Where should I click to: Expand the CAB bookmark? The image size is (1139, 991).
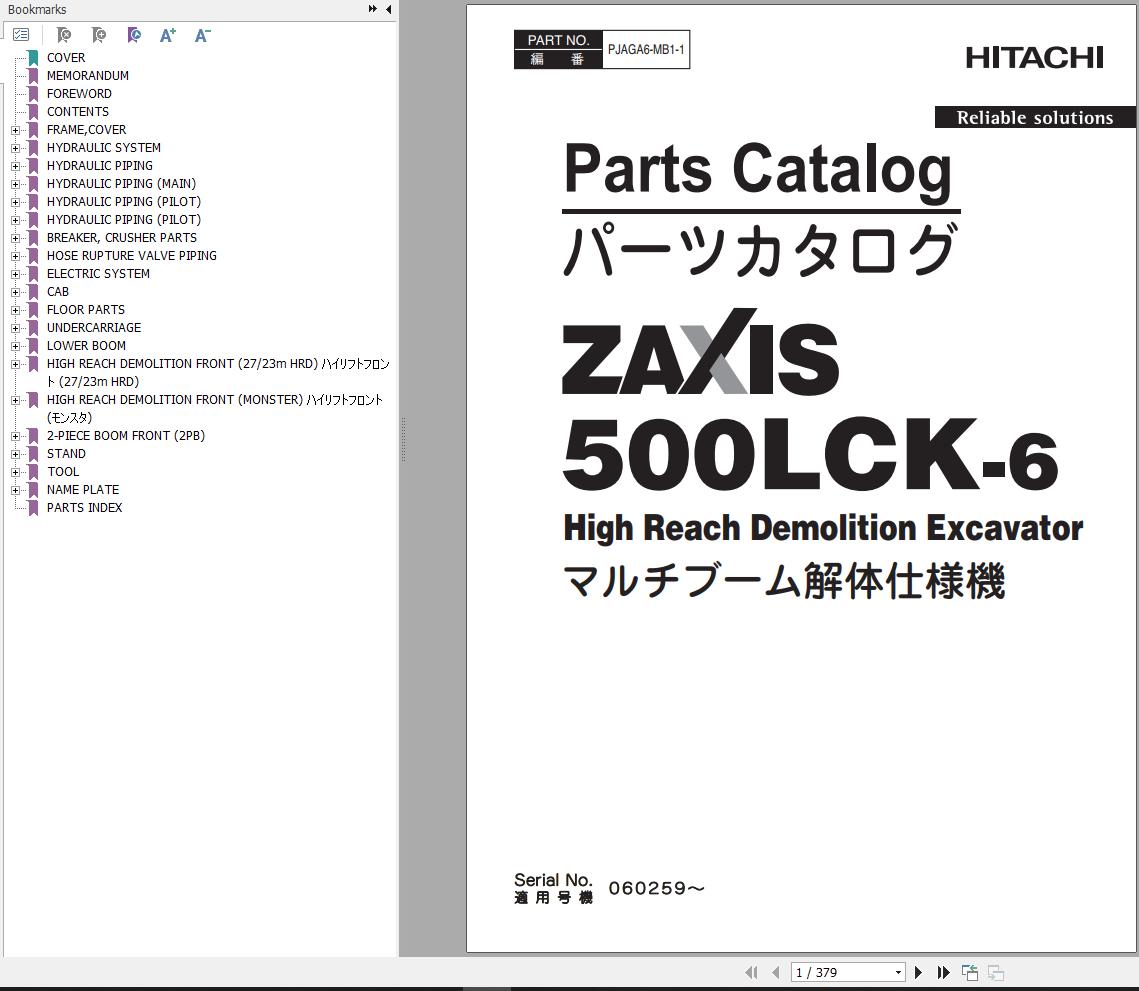tap(15, 292)
